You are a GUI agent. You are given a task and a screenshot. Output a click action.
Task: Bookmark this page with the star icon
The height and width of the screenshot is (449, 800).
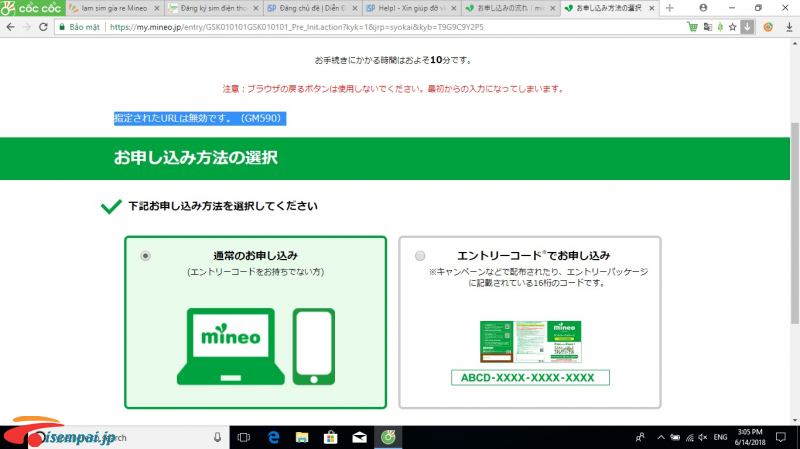click(733, 27)
